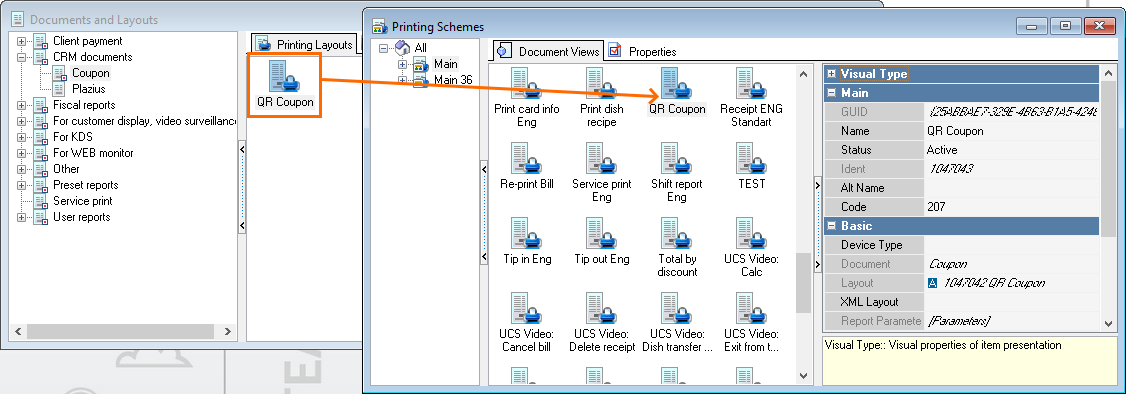The width and height of the screenshot is (1126, 394).
Task: Expand the For WEB monitor node
Action: tap(22, 154)
